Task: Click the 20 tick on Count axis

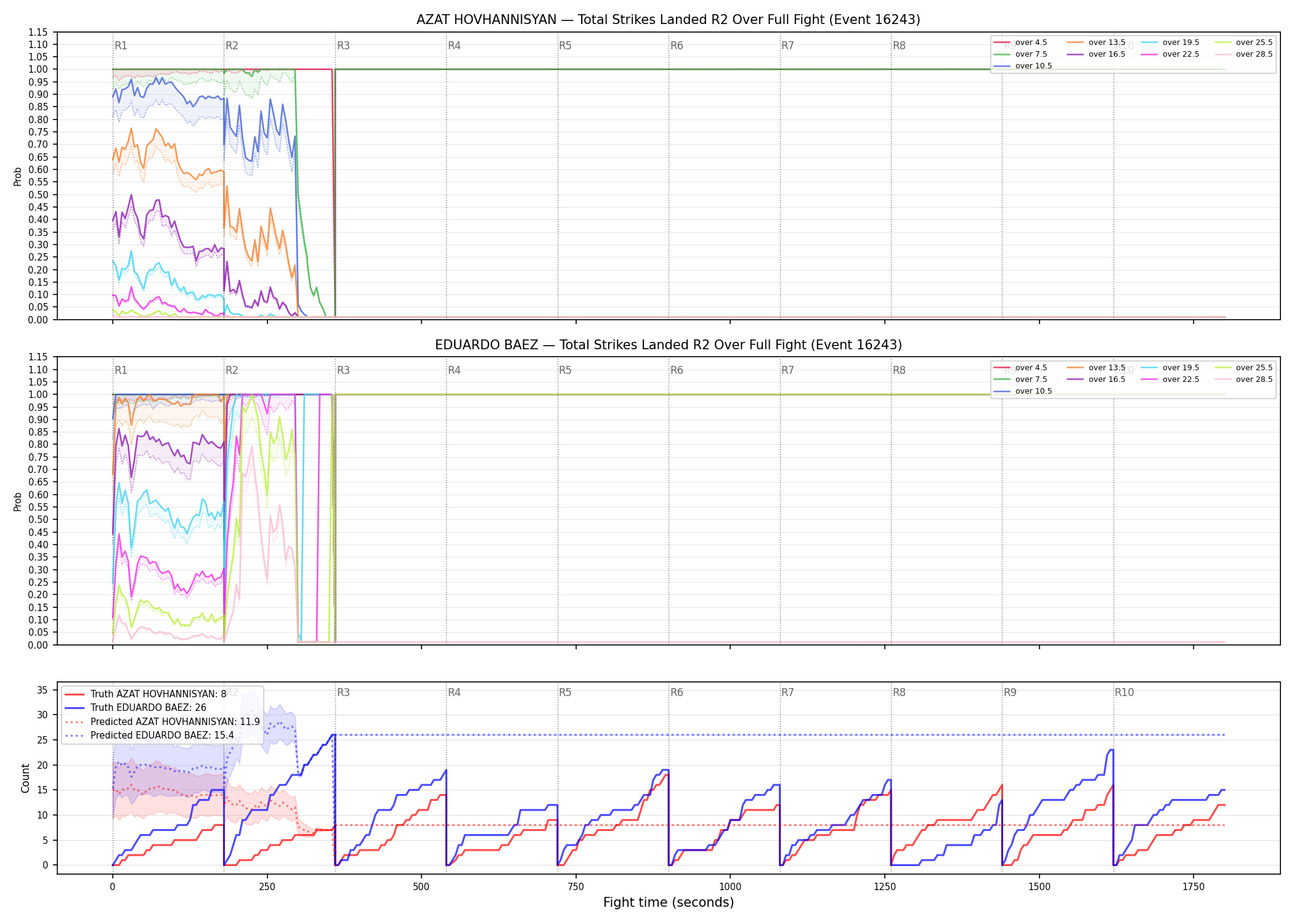Action: point(43,765)
